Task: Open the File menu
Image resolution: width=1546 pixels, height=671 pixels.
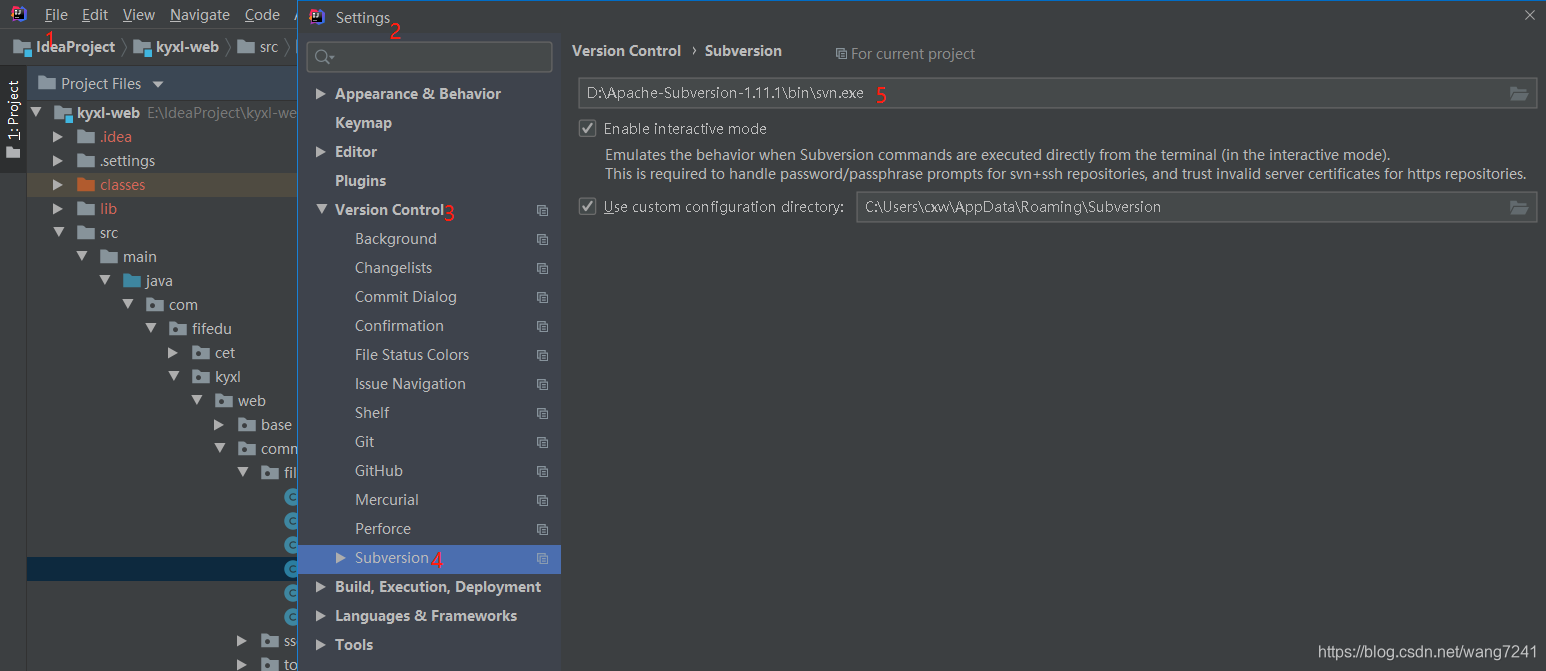Action: tap(56, 15)
